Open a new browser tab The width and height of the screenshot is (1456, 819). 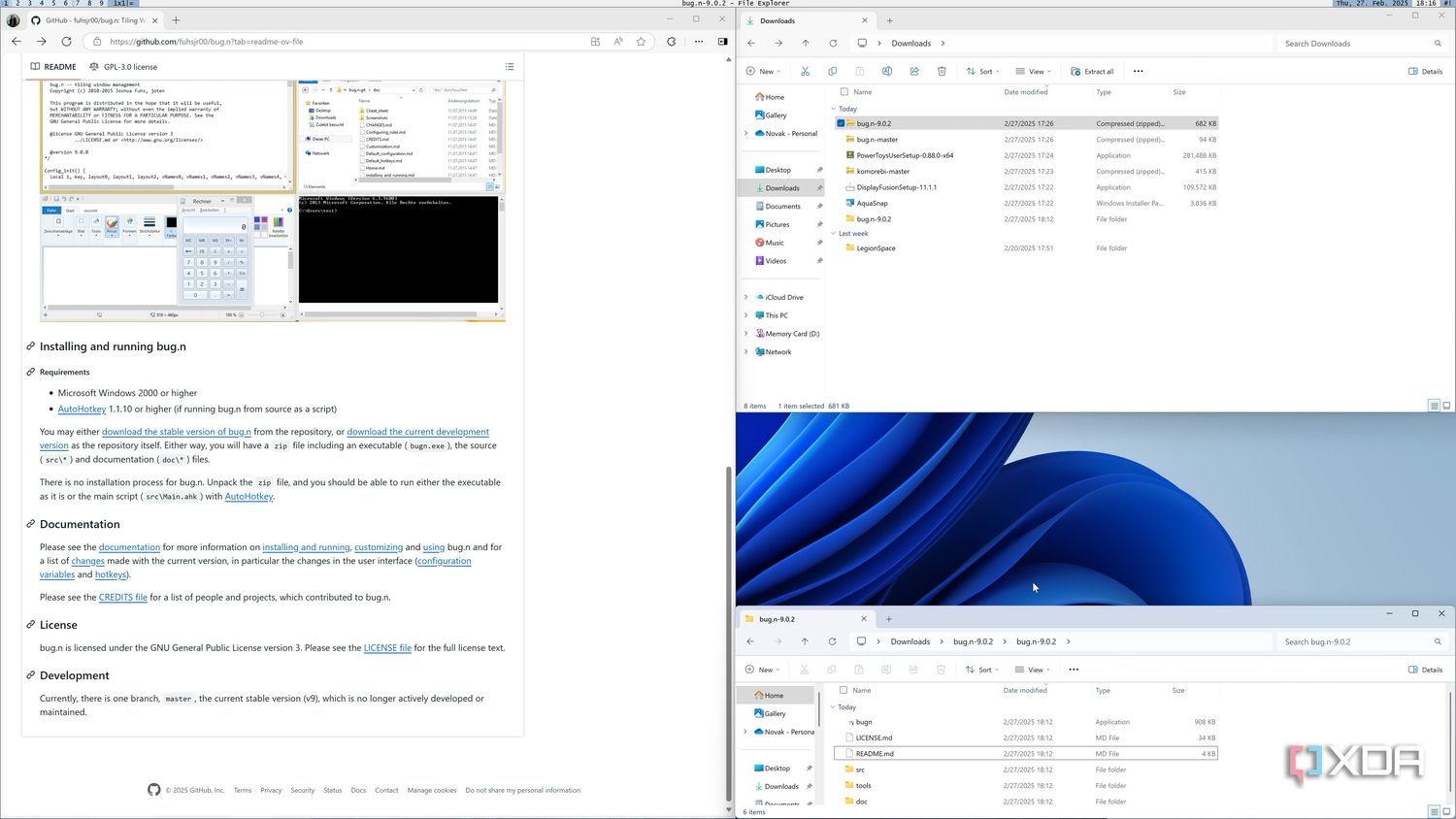(x=176, y=19)
